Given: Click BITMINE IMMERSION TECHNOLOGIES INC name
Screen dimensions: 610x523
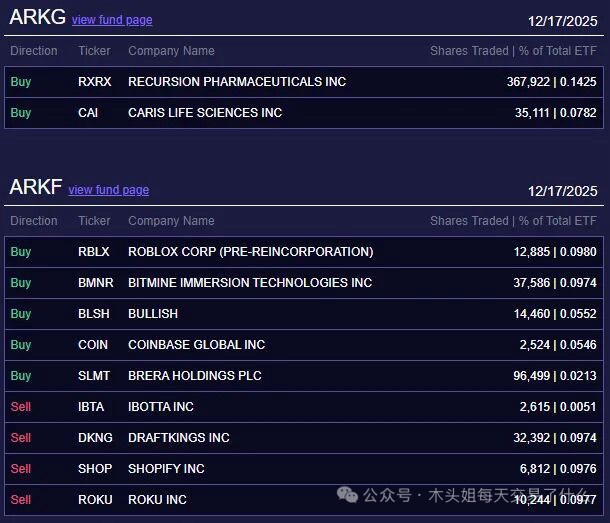Looking at the screenshot, I should (x=250, y=283).
